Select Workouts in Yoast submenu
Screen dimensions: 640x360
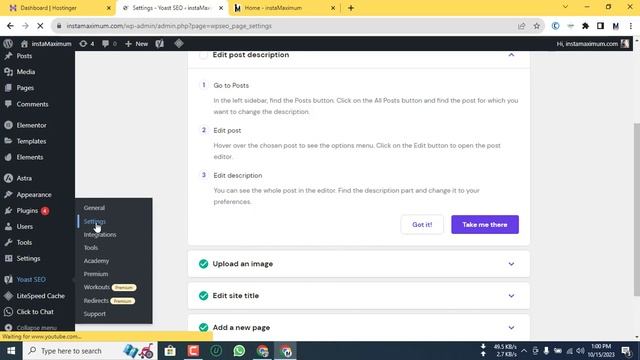point(97,287)
